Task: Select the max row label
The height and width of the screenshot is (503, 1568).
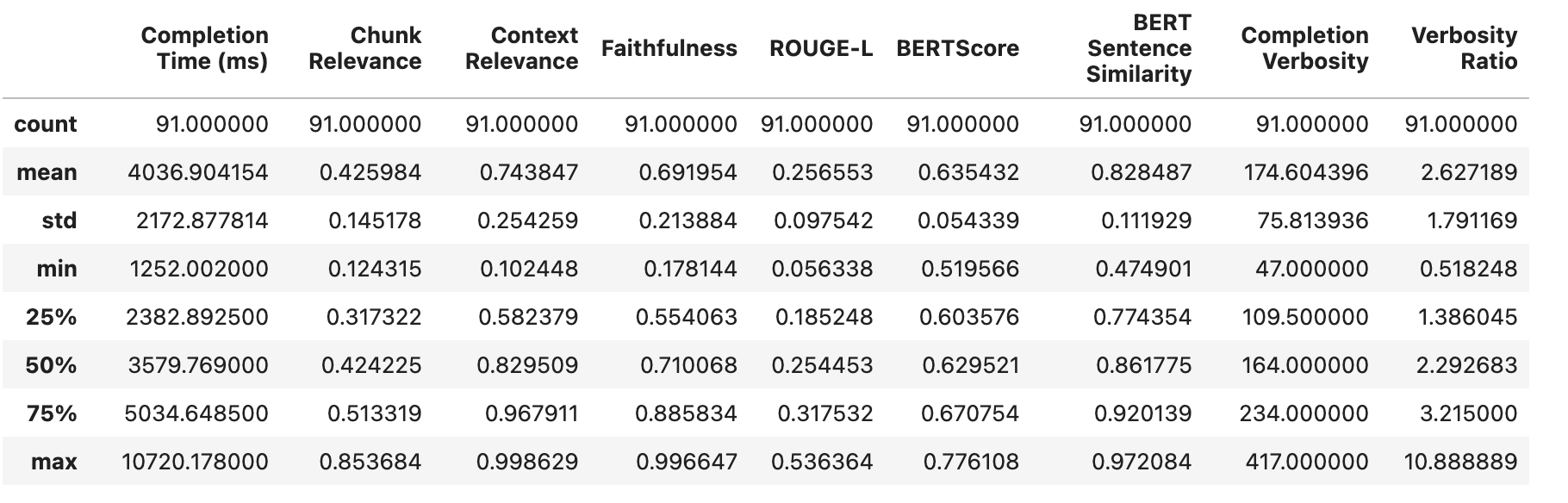Action: (x=53, y=462)
